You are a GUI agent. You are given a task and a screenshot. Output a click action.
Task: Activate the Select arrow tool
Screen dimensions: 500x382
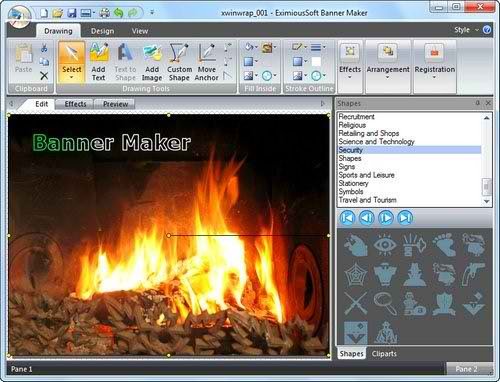72,62
